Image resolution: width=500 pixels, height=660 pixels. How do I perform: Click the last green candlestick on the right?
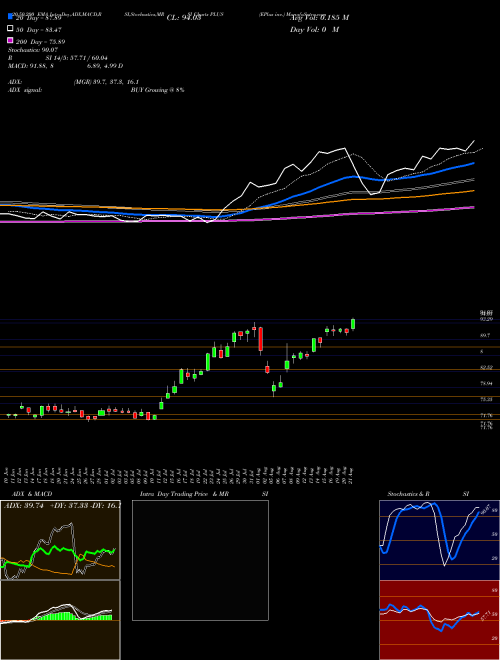point(353,324)
